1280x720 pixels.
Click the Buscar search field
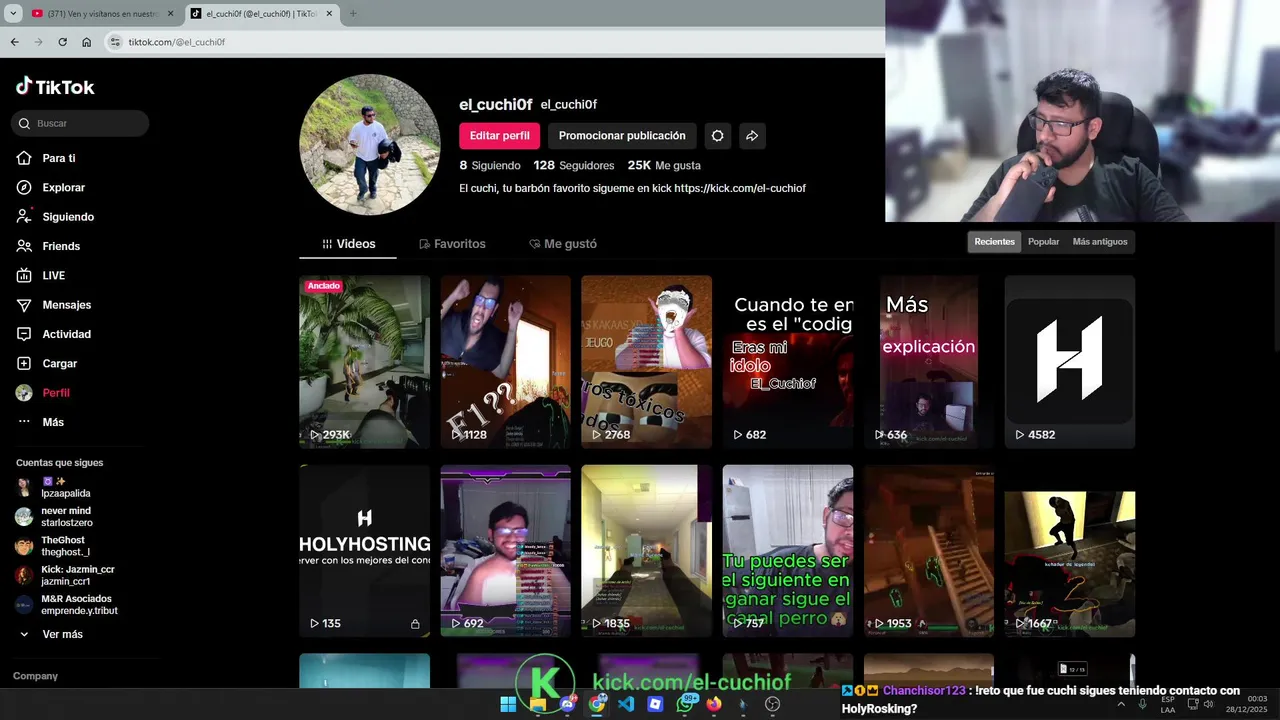(80, 123)
